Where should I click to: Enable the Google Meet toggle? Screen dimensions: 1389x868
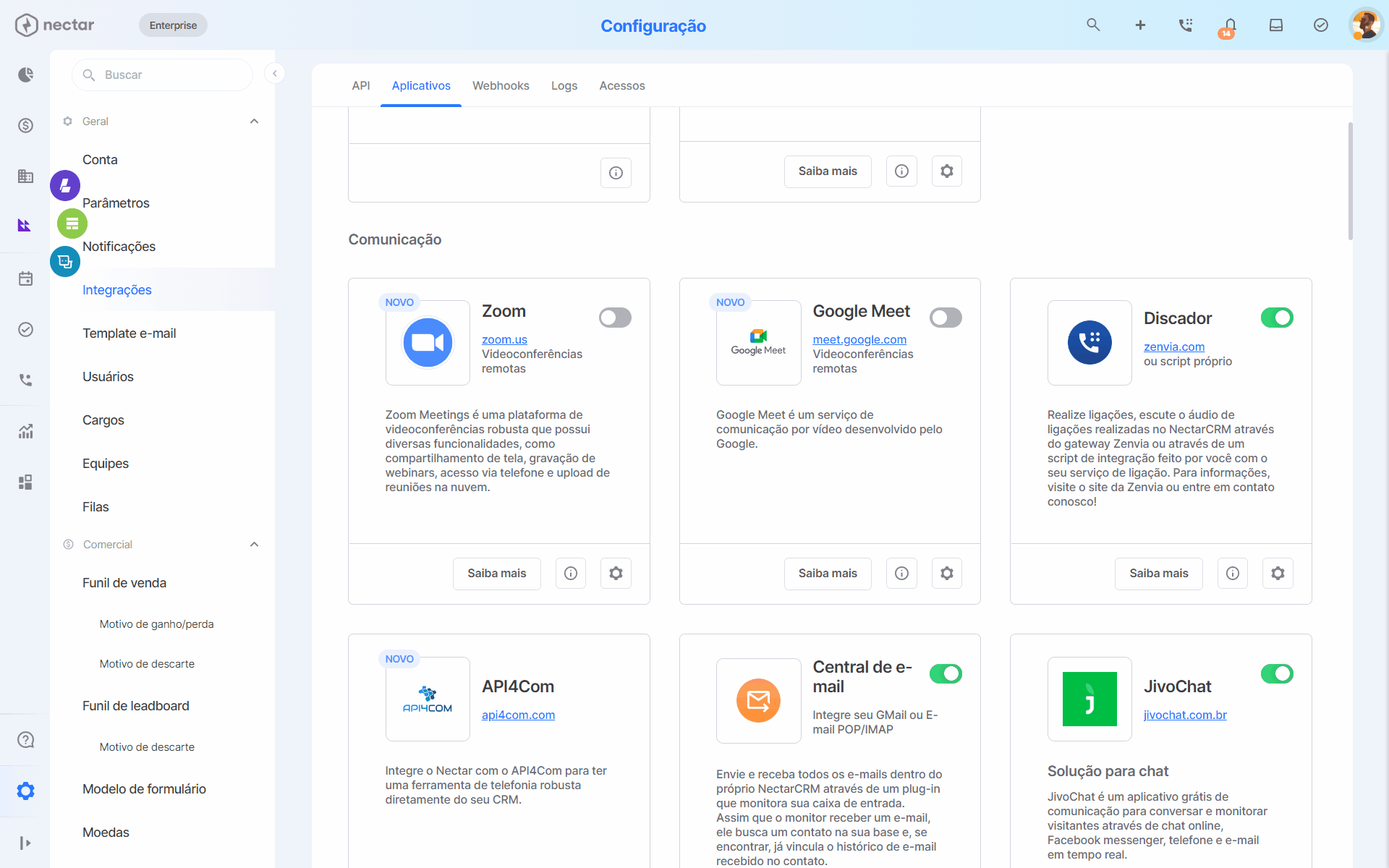click(x=946, y=318)
